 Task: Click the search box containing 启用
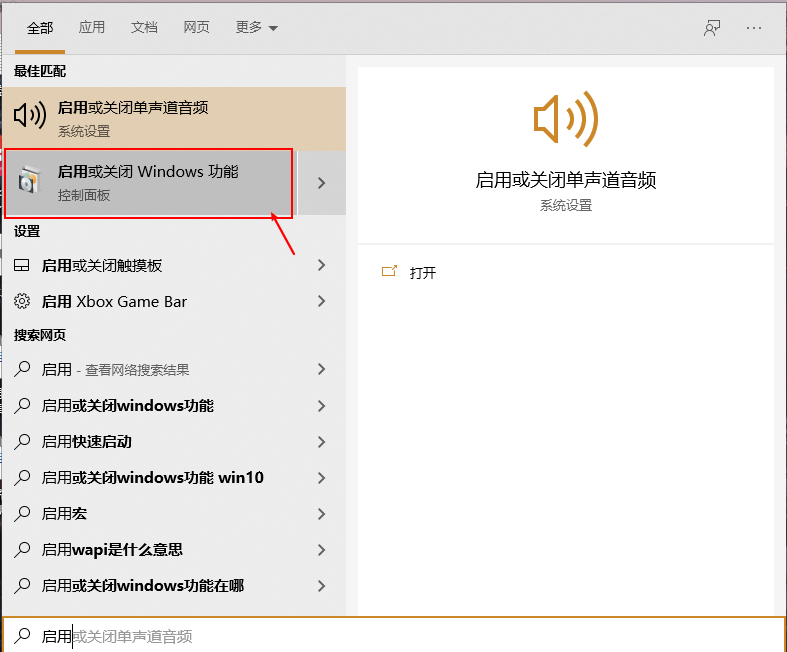(x=394, y=635)
